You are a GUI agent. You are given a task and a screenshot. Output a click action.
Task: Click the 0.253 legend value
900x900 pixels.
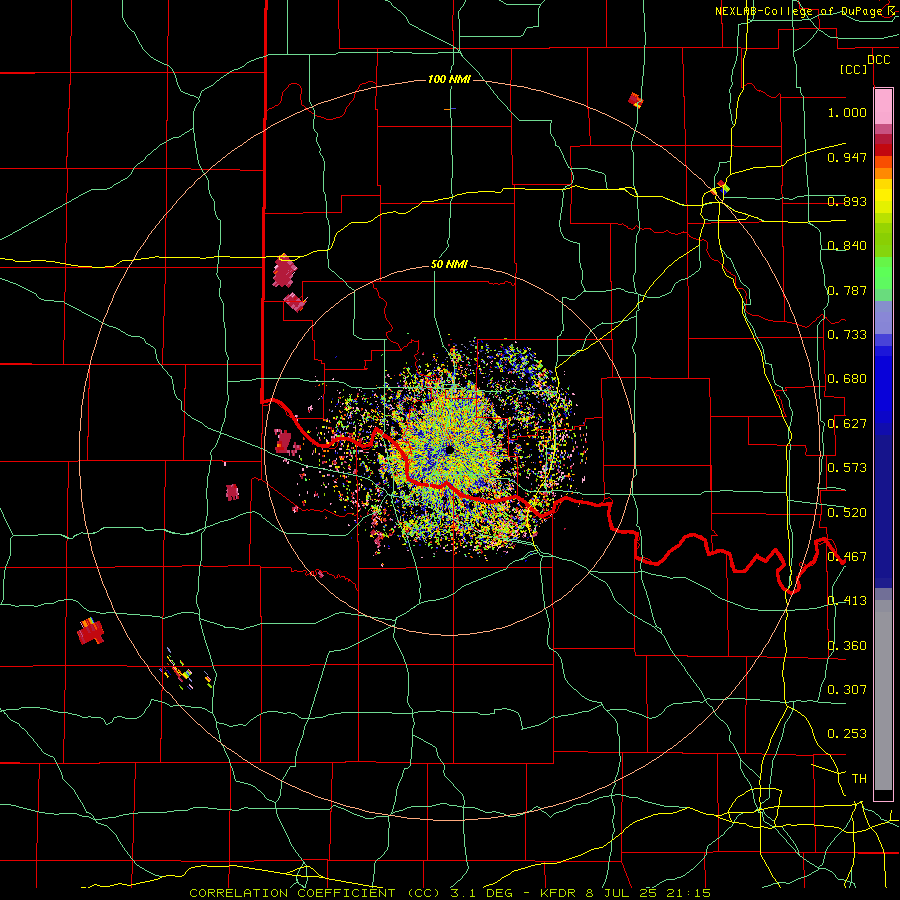click(x=847, y=734)
